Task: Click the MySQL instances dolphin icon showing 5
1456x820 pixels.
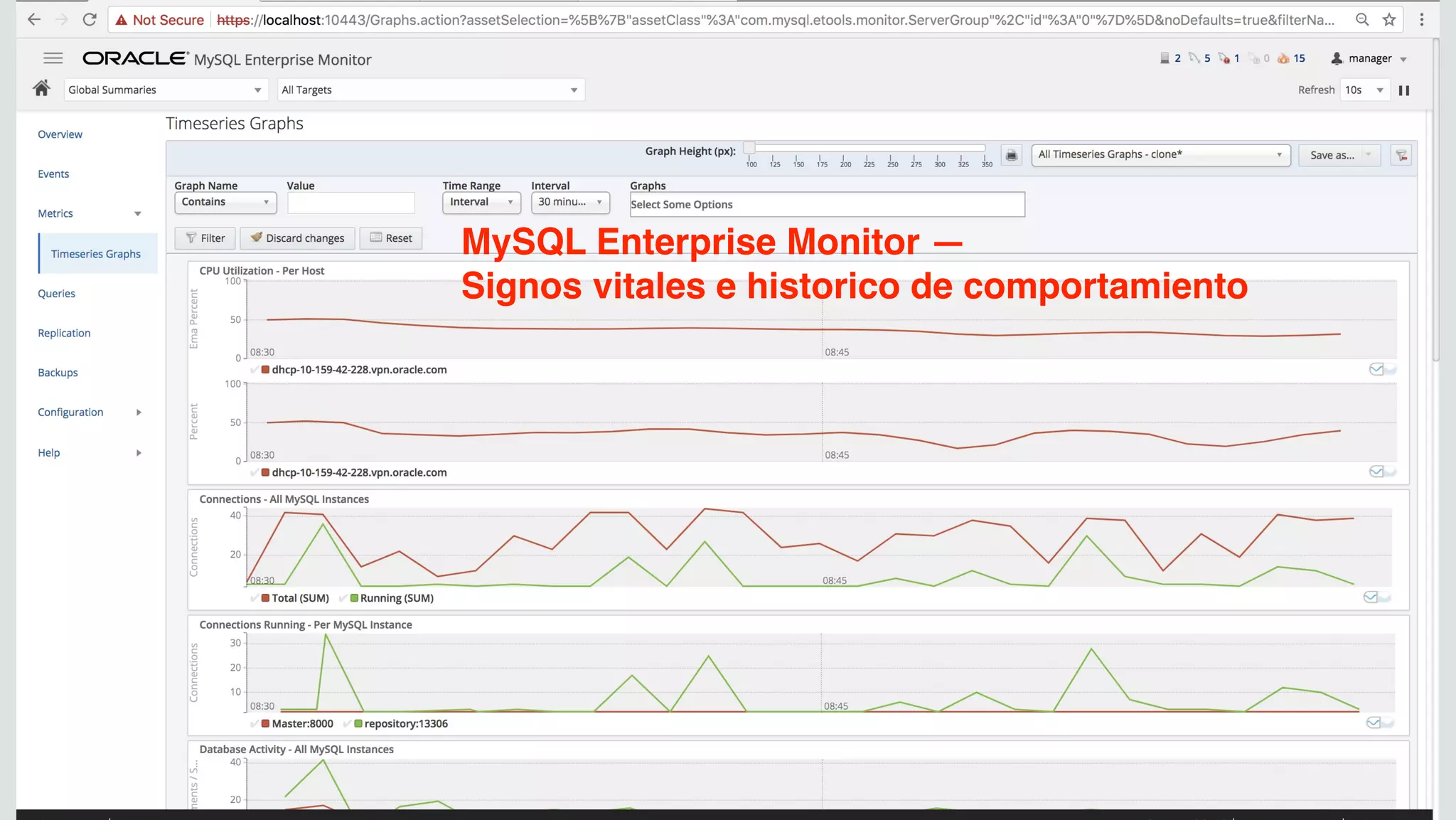Action: [x=1194, y=58]
